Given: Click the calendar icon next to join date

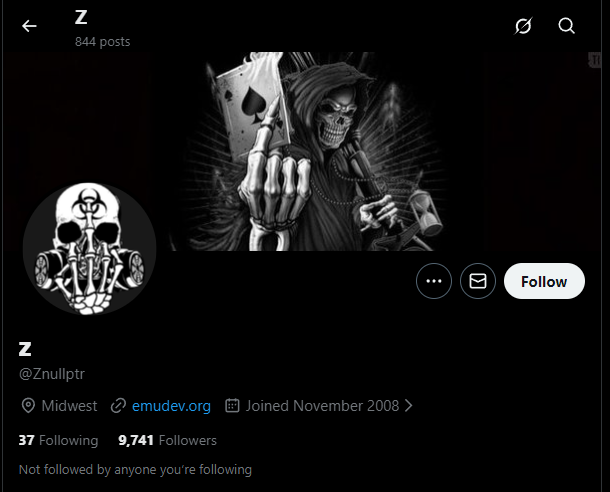Looking at the screenshot, I should [x=232, y=405].
